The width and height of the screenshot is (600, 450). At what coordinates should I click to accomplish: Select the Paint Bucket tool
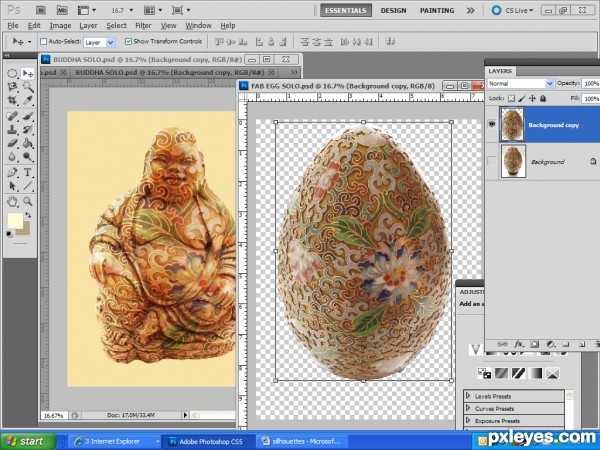pos(28,143)
